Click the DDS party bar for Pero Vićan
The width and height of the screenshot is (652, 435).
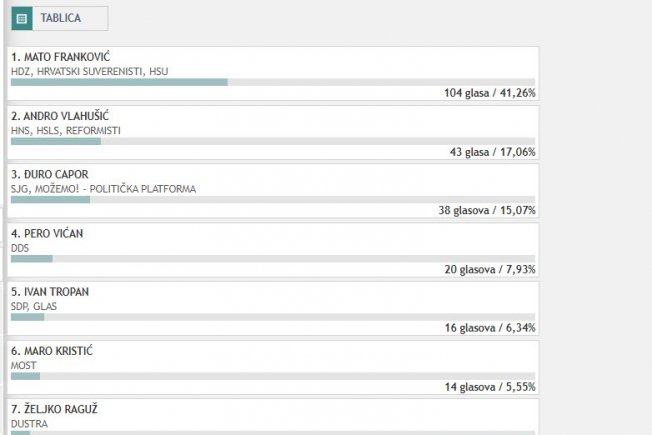click(x=273, y=259)
